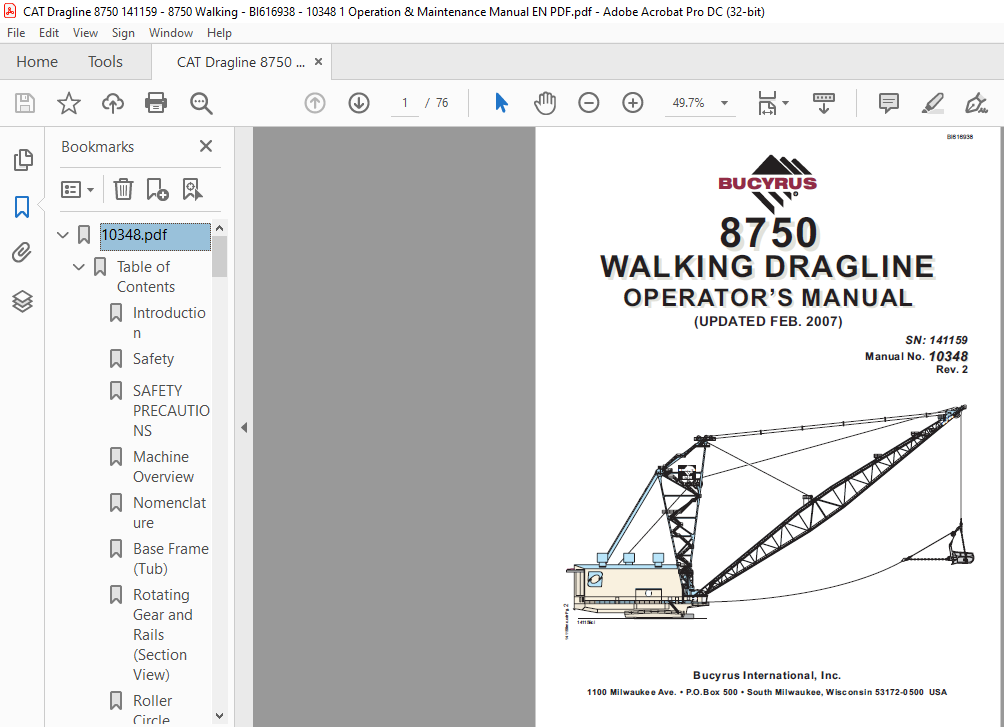This screenshot has width=1004, height=727.
Task: Jump to the Safety bookmark
Action: pos(153,359)
